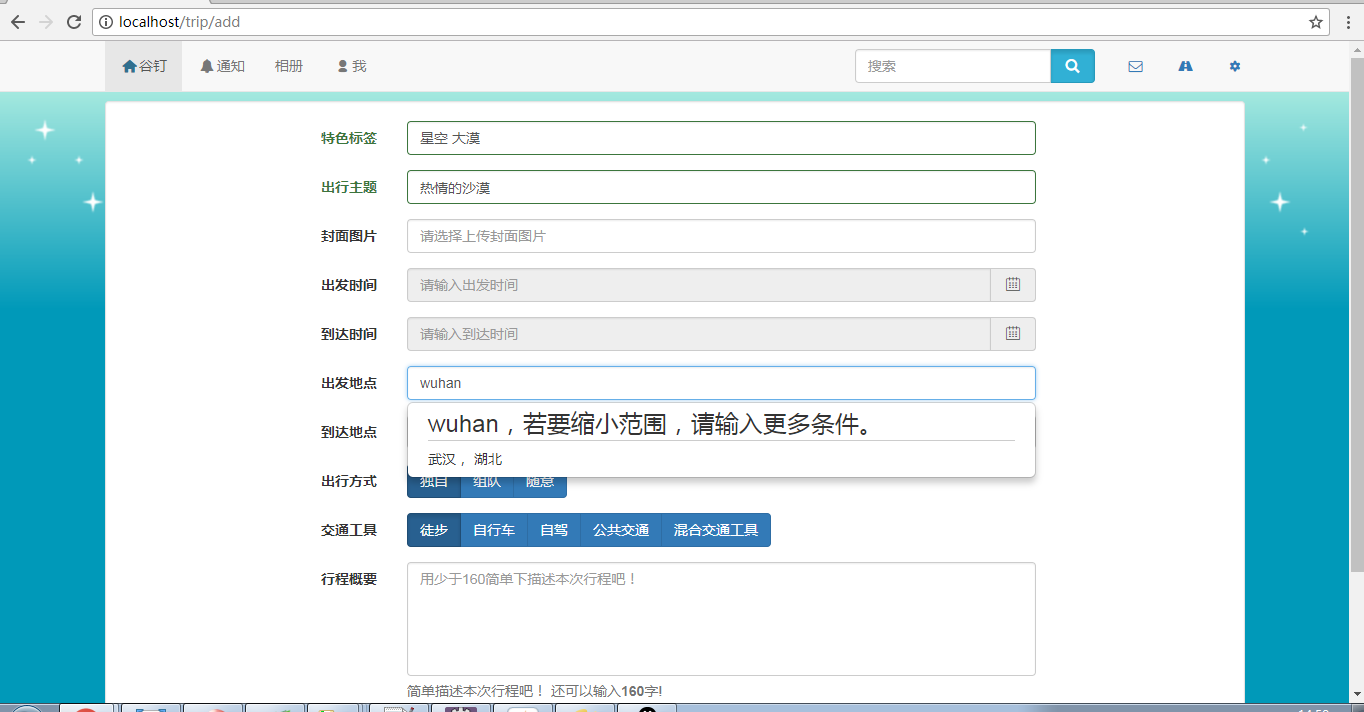Click the blue search magnifier button
Screen dimensions: 1364x712
click(1072, 66)
